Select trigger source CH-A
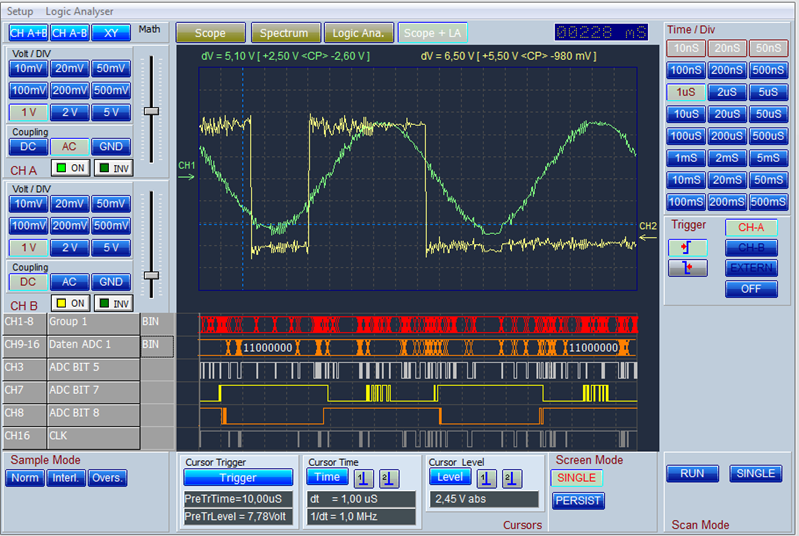799x536 pixels. coord(751,227)
